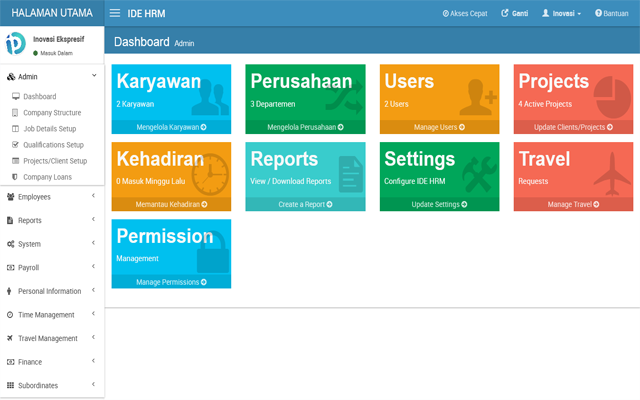Screen dimensions: 640x400
Task: Expand the Reports sidebar chevron
Action: tap(93, 220)
